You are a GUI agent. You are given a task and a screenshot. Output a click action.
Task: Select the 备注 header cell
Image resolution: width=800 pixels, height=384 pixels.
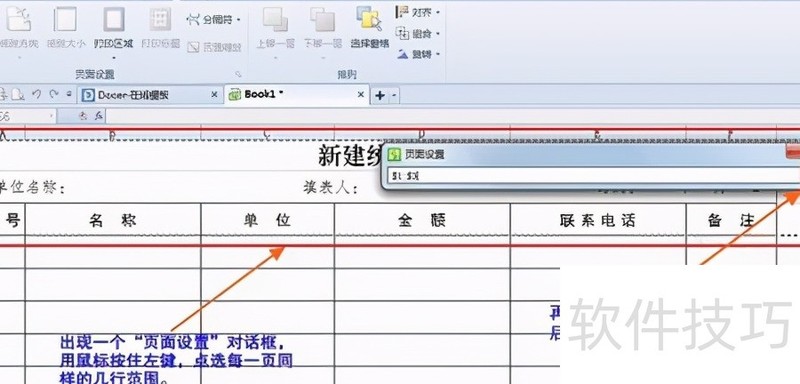click(731, 220)
